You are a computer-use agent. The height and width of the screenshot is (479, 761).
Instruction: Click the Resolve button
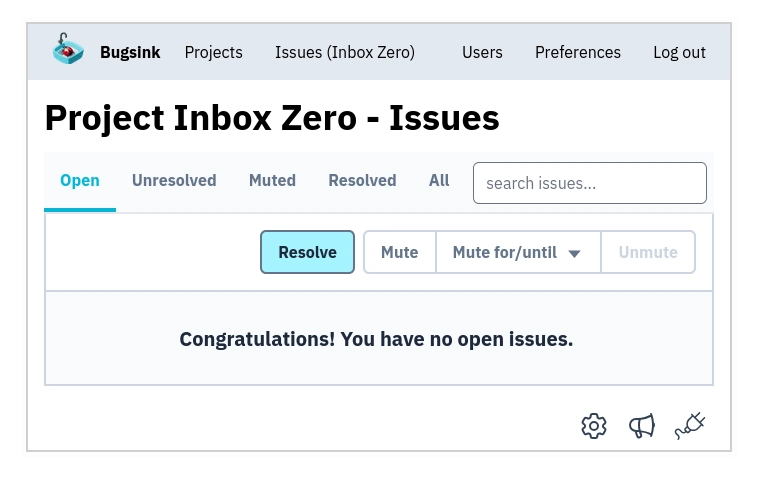tap(307, 252)
